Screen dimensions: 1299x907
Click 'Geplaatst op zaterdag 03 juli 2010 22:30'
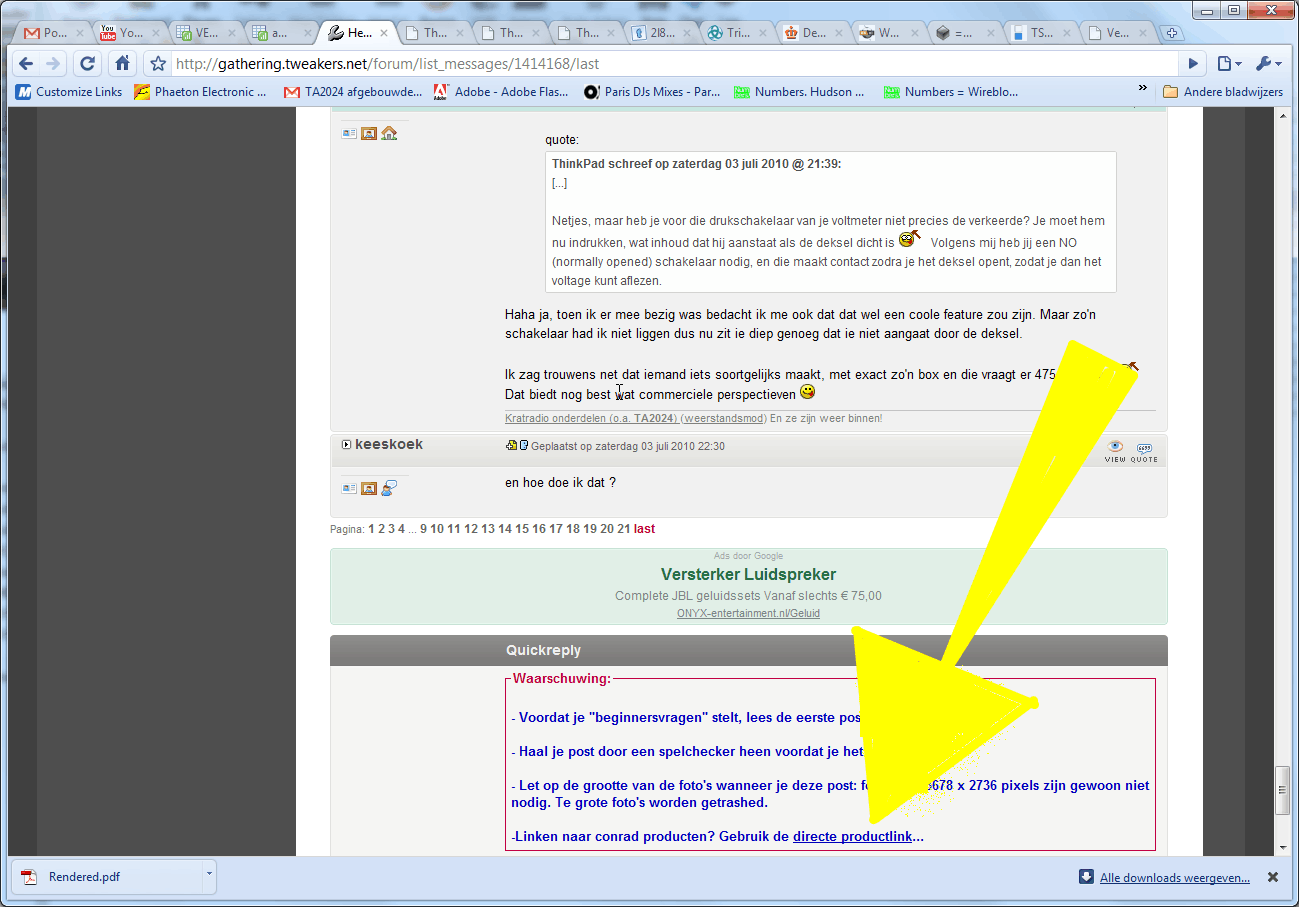click(628, 446)
